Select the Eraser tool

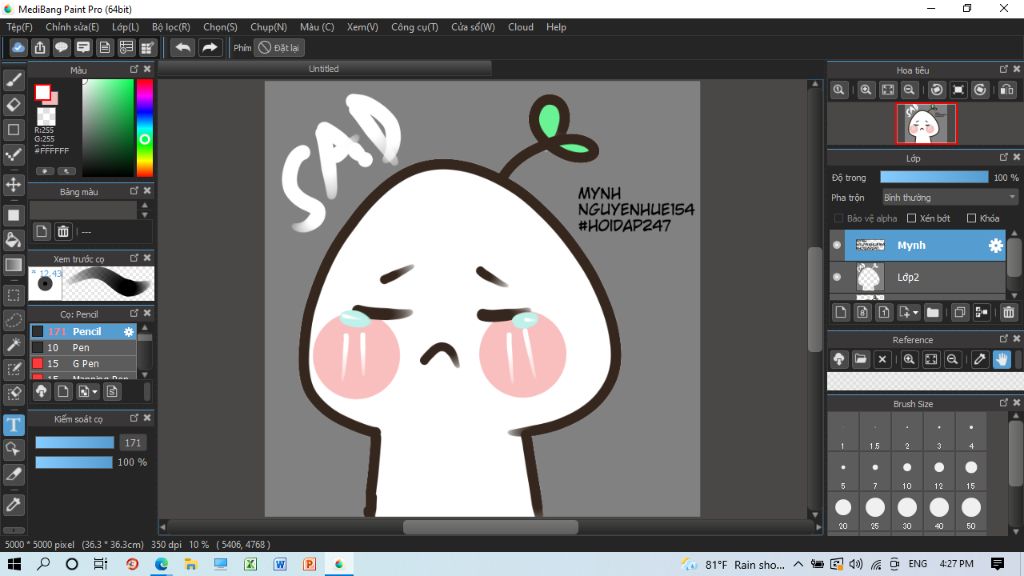(x=14, y=104)
